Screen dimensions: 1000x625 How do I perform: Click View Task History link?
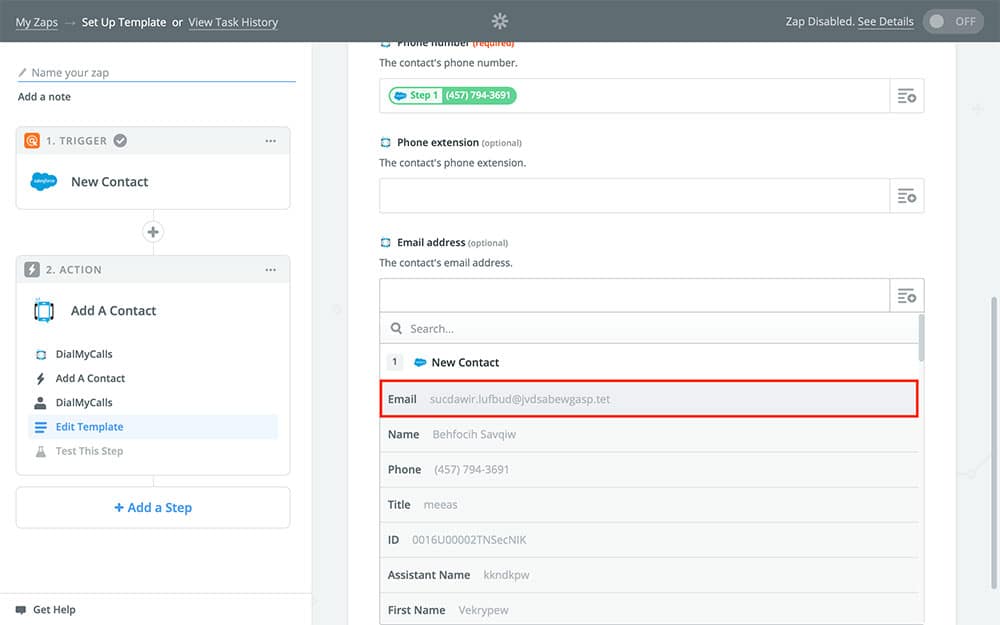pyautogui.click(x=233, y=22)
